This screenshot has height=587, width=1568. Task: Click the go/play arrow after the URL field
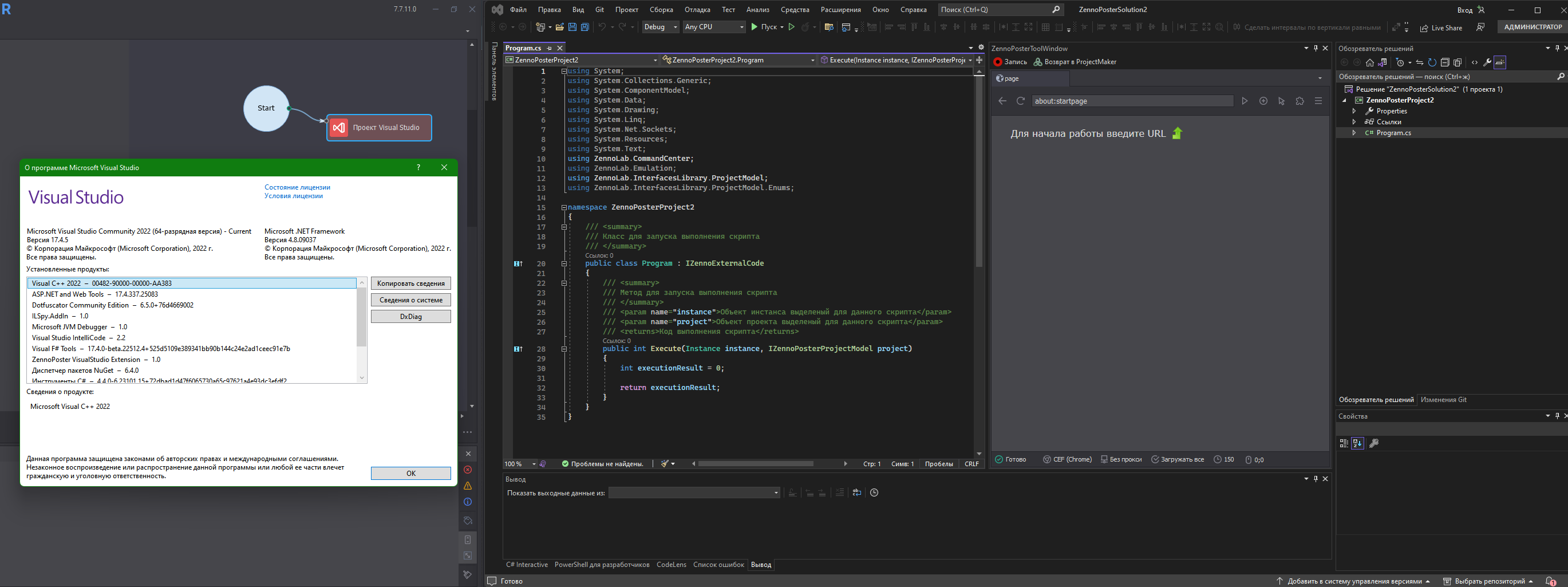click(x=1245, y=101)
